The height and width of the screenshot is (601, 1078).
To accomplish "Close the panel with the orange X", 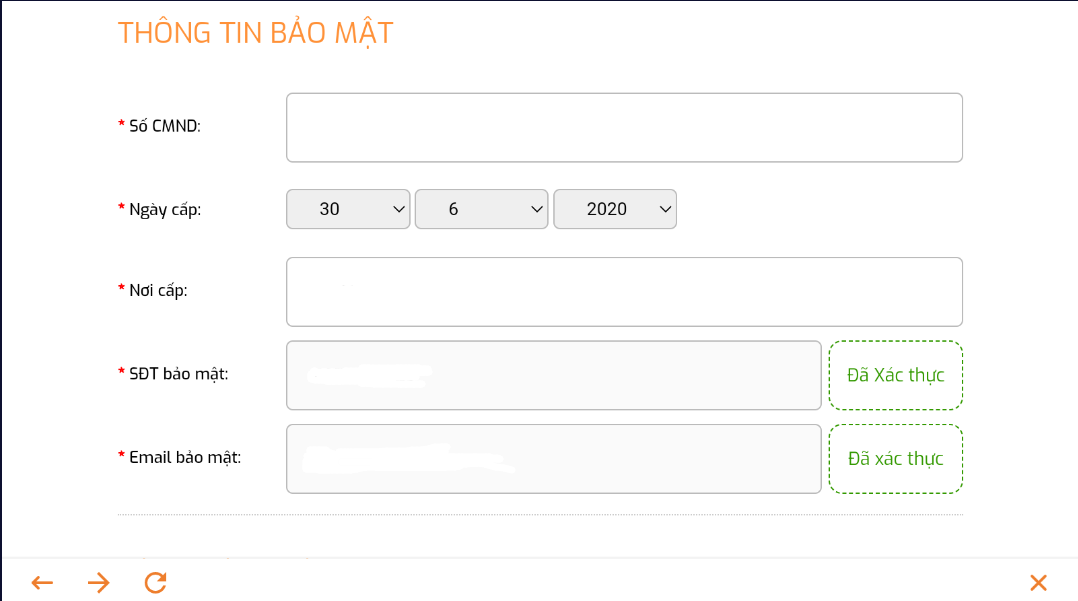I will [1038, 583].
